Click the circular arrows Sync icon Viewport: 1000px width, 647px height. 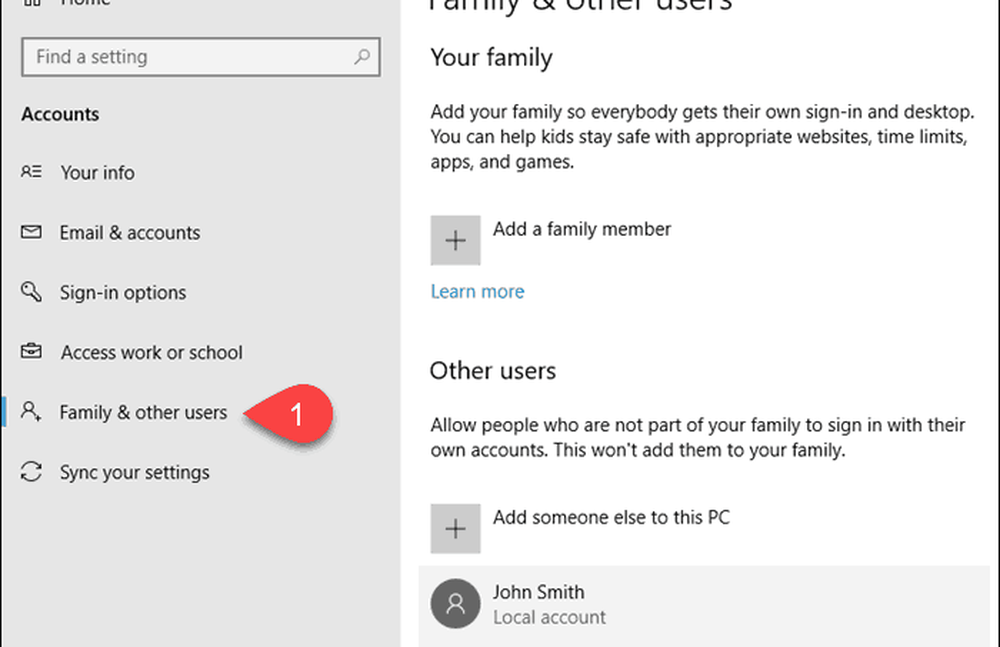click(31, 472)
